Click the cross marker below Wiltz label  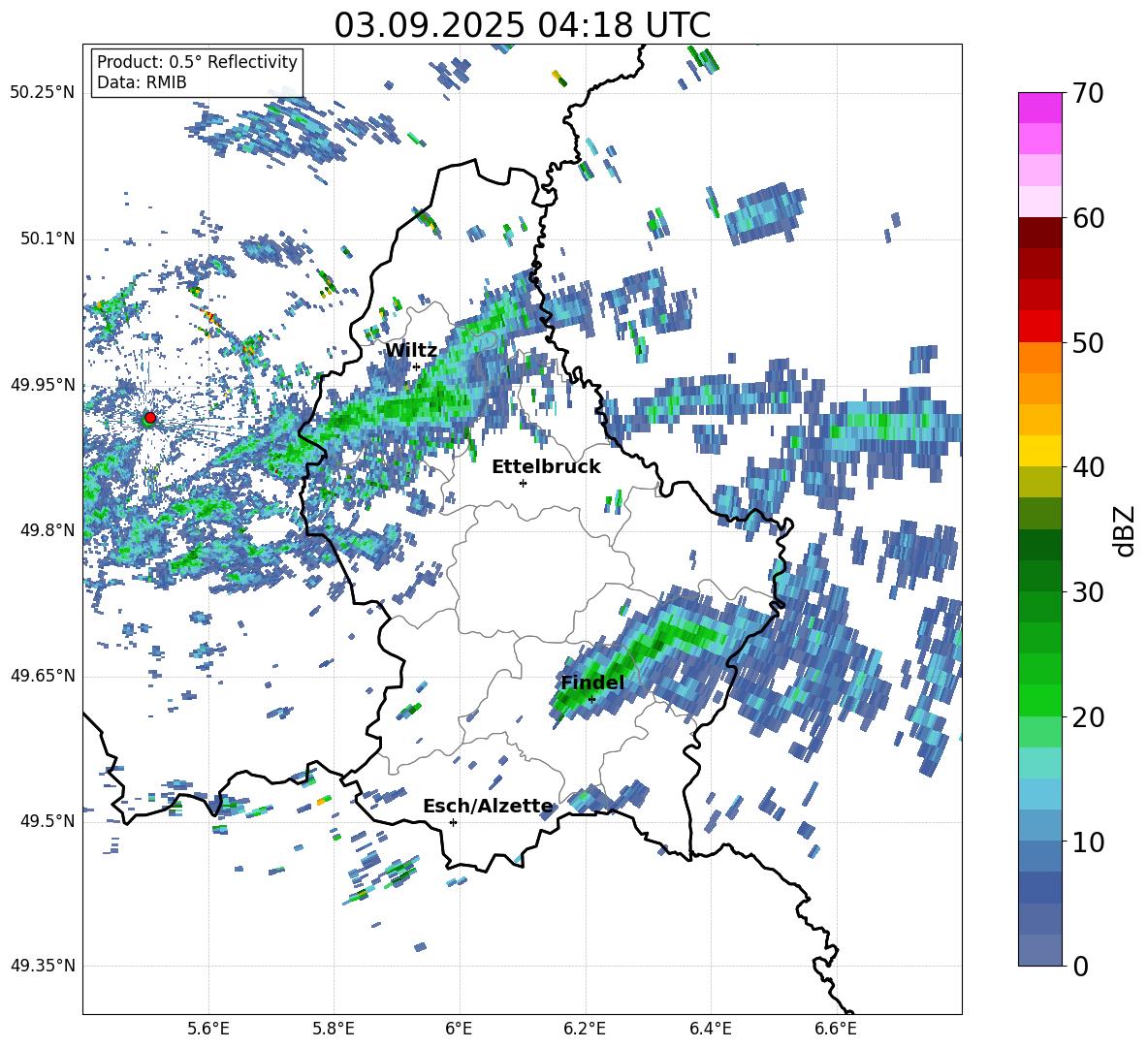pyautogui.click(x=417, y=366)
